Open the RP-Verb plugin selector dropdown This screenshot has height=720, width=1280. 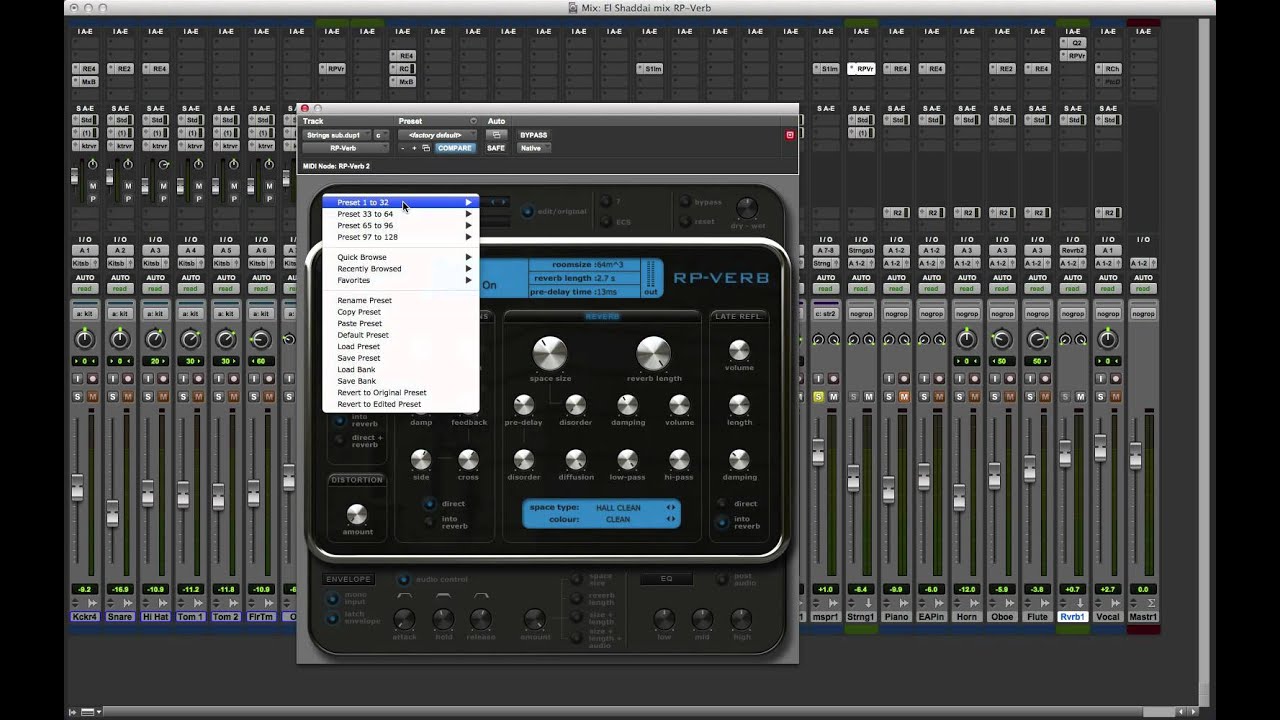[x=345, y=148]
